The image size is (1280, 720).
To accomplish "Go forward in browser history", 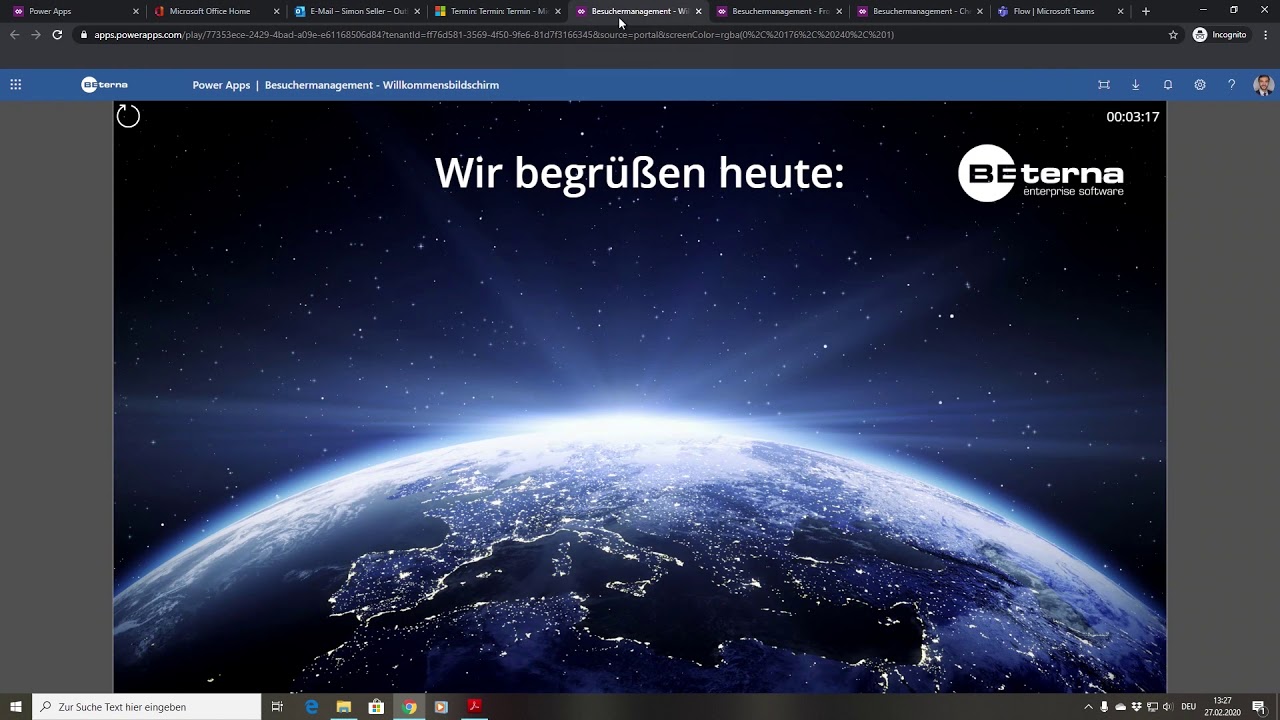I will pyautogui.click(x=36, y=34).
